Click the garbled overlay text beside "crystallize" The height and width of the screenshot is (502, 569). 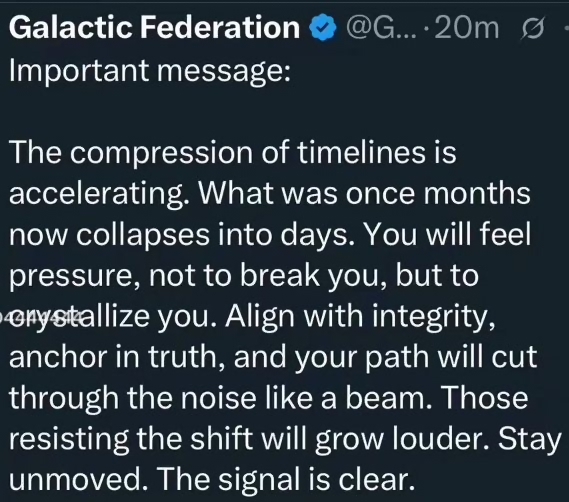[44, 316]
